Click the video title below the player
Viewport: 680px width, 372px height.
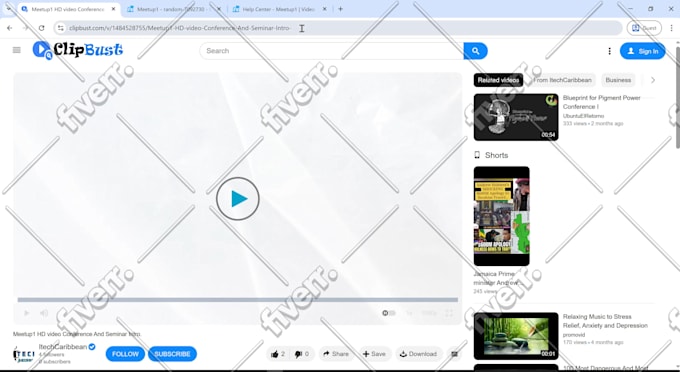click(77, 334)
